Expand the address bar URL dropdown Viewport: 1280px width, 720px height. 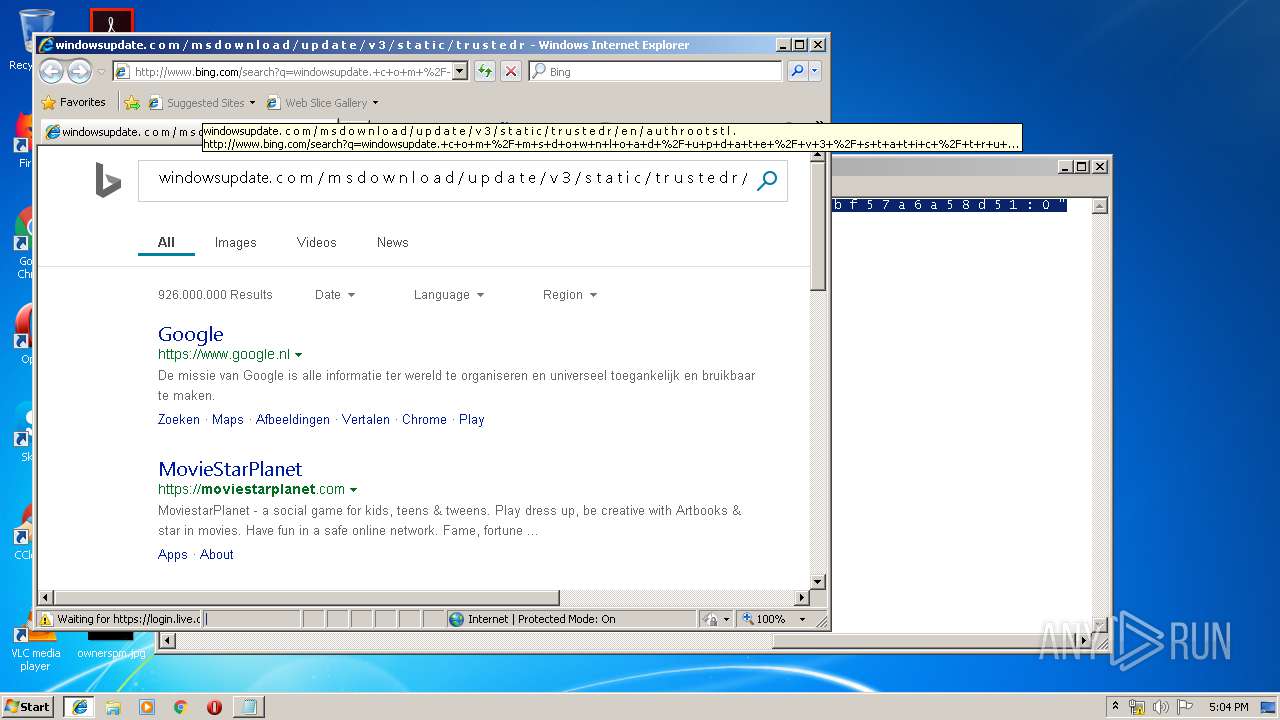[x=460, y=71]
